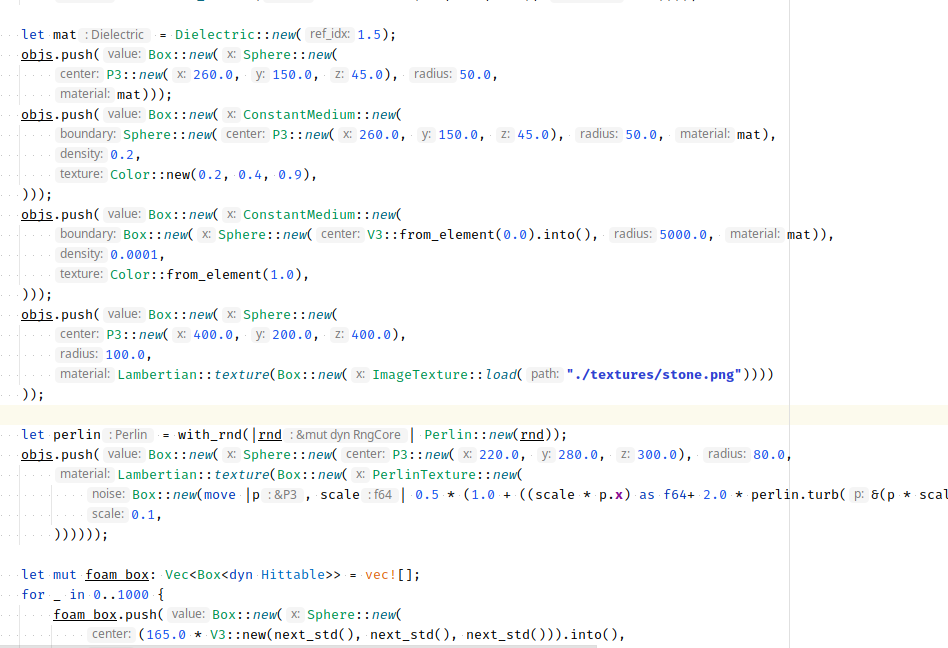
Task: Click the "./textures/stone.png" path string
Action: pyautogui.click(x=654, y=375)
